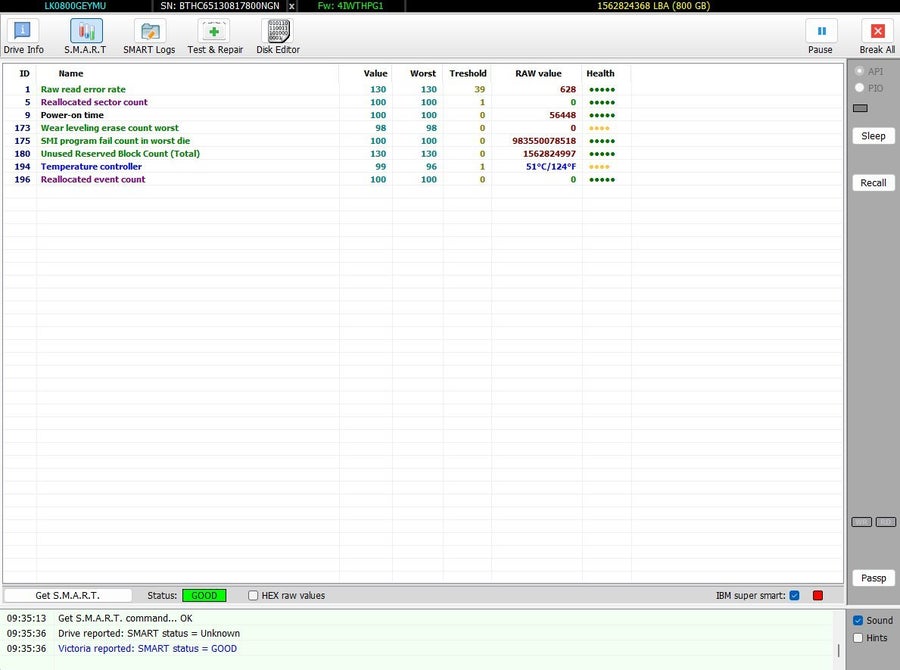Screen dimensions: 900x670
Task: Launch the Disk Editor
Action: pyautogui.click(x=278, y=36)
